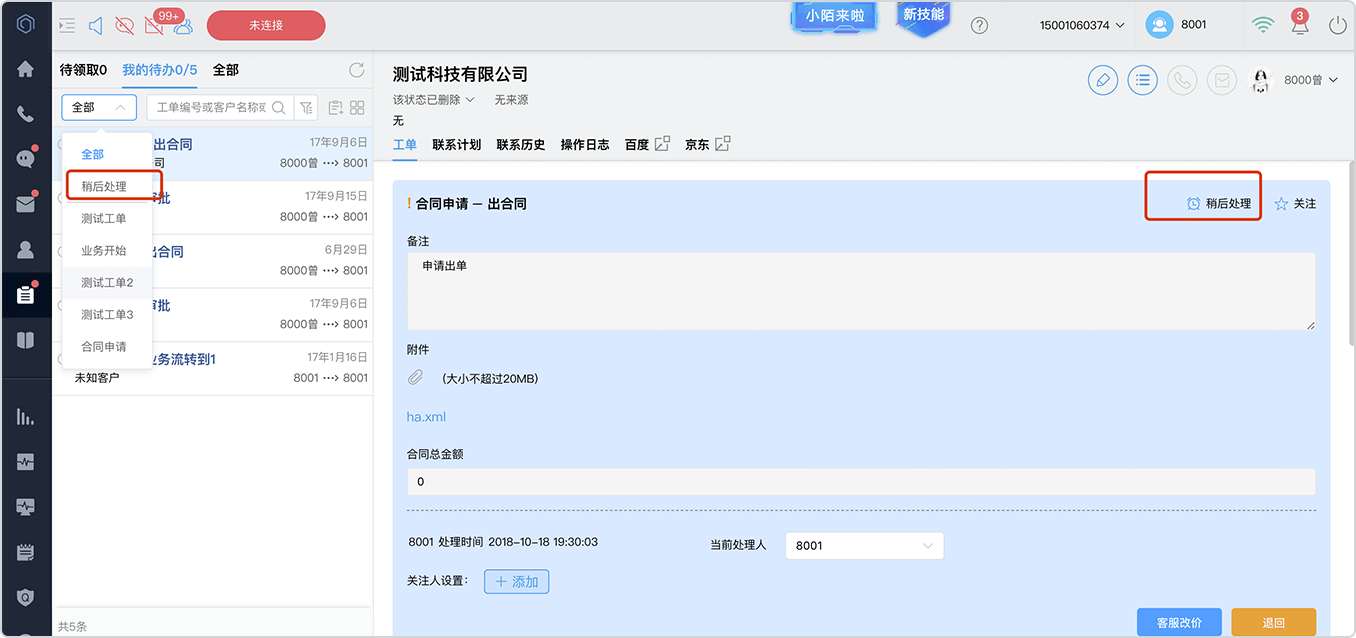Open the chat bubble sidebar icon
1356x638 pixels.
tap(26, 158)
